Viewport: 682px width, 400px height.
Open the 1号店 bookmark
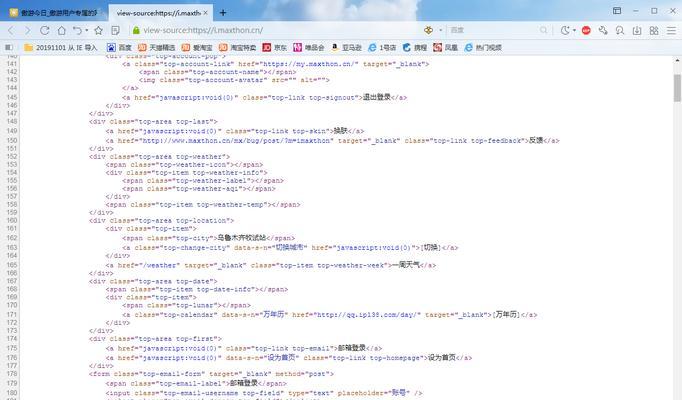pos(382,47)
